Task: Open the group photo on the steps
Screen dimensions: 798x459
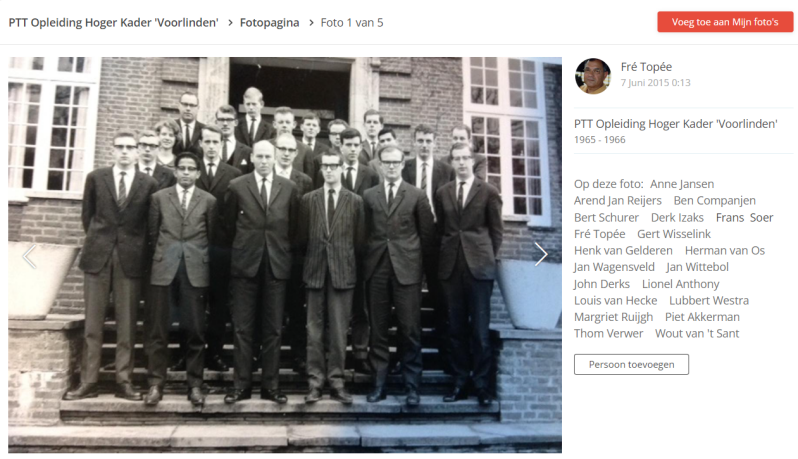Action: [285, 255]
